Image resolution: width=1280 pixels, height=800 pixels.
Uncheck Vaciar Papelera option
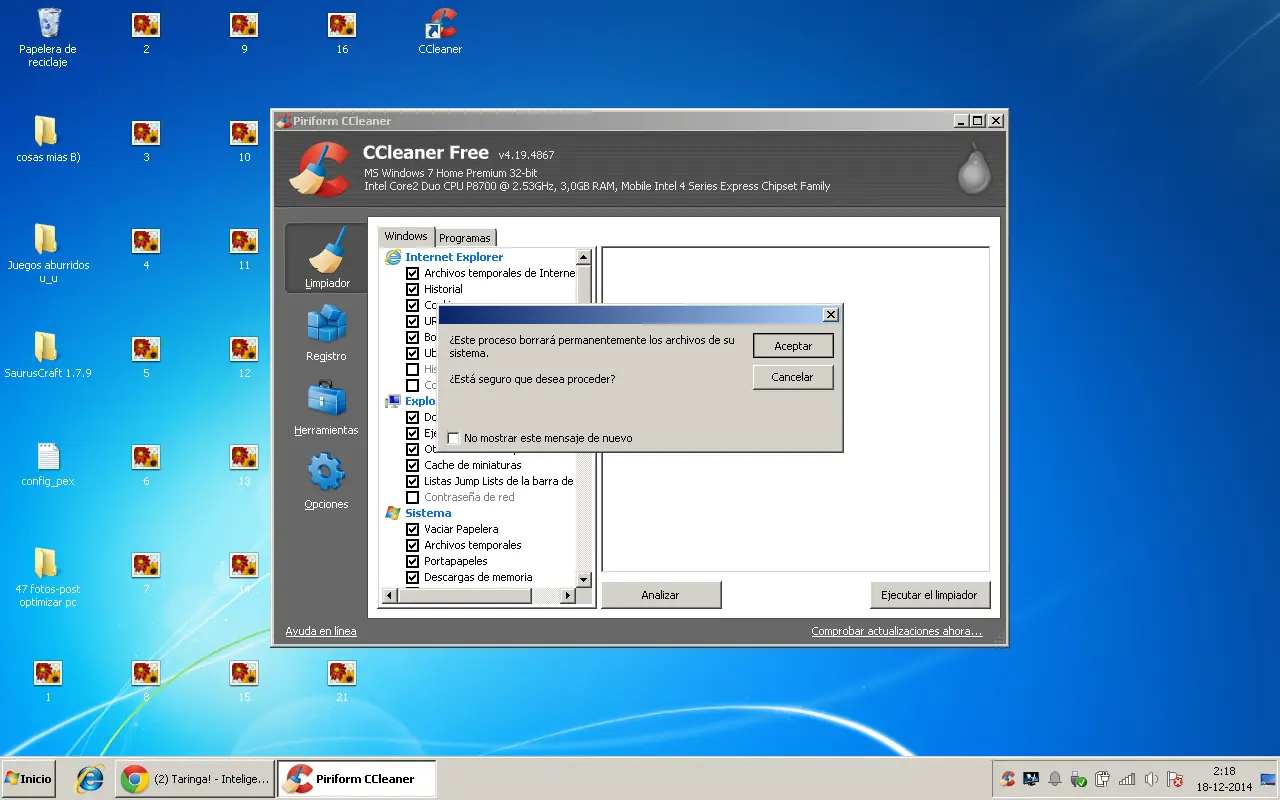[412, 529]
